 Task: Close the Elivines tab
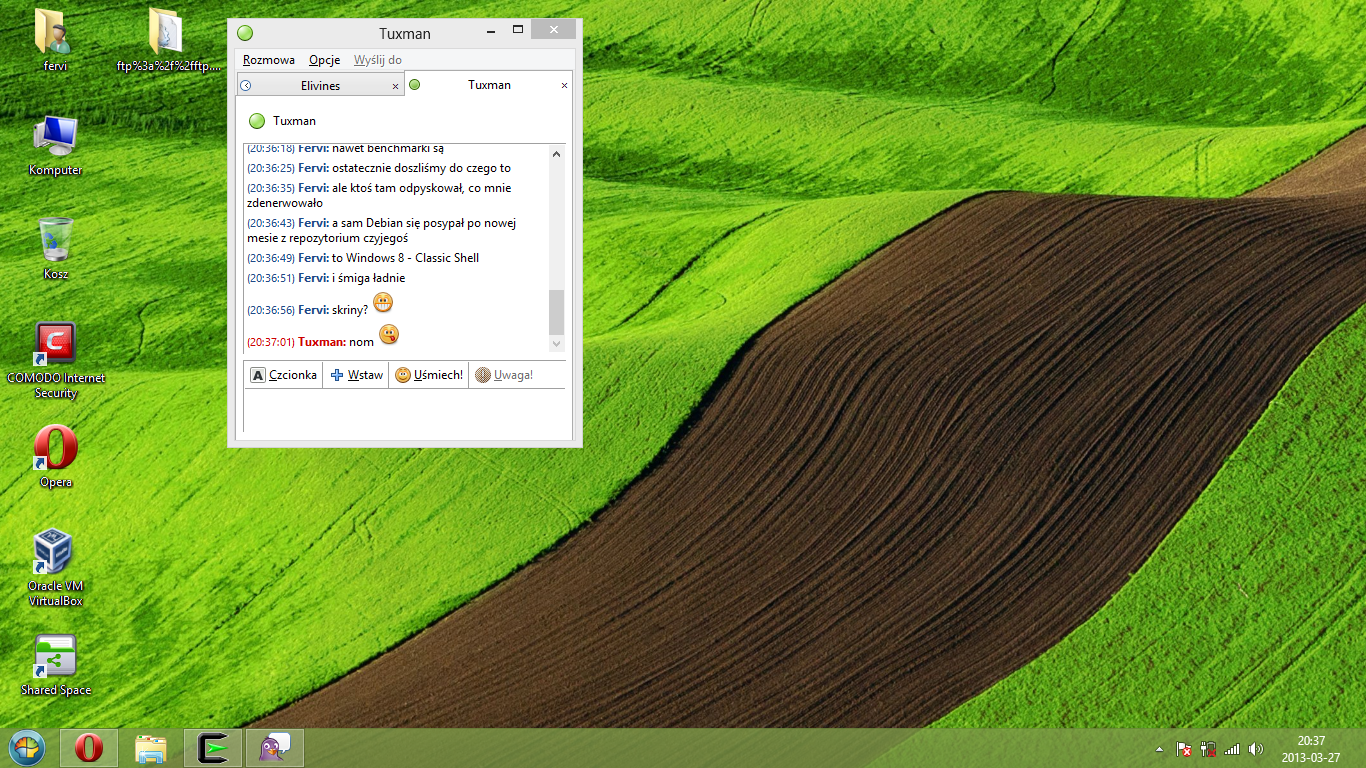[395, 87]
